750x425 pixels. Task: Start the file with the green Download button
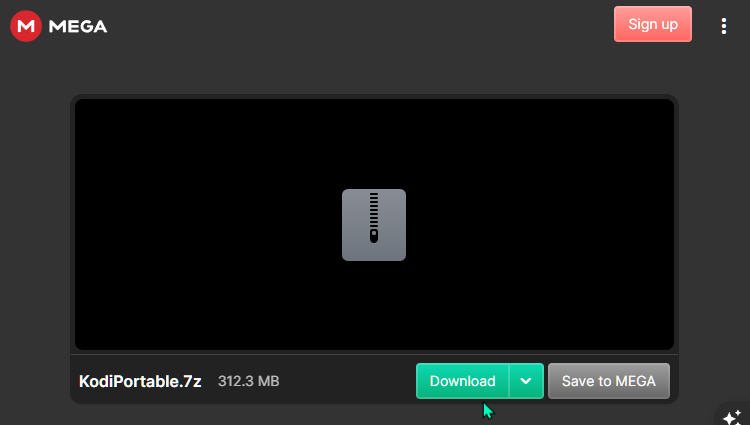pyautogui.click(x=463, y=381)
